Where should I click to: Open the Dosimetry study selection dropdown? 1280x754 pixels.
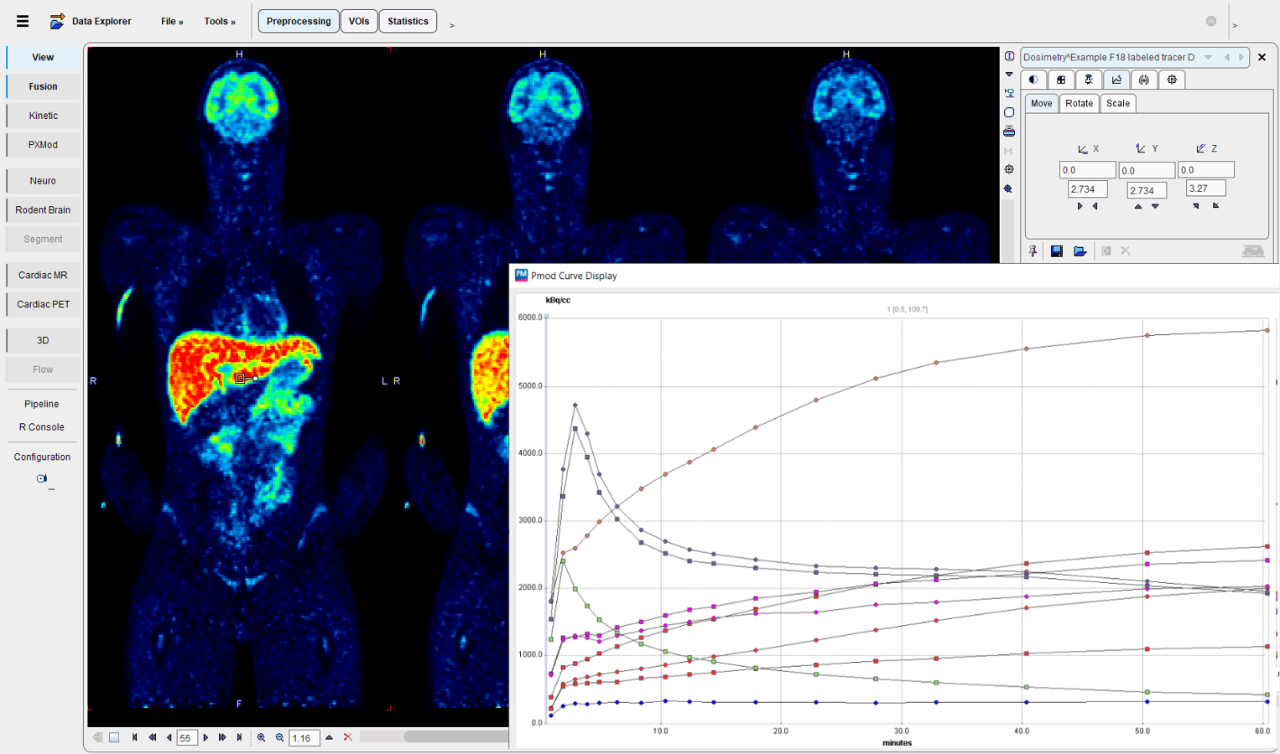coord(1208,58)
